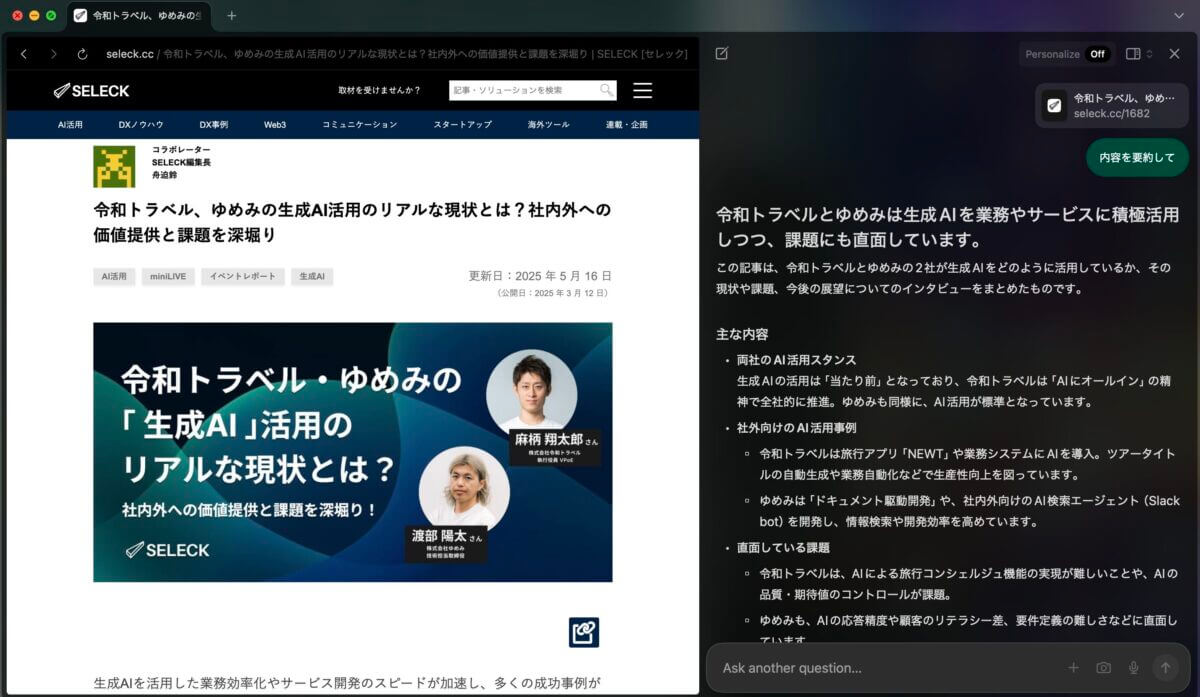Click the 内容を要約して message bubble
1200x697 pixels.
pyautogui.click(x=1137, y=158)
